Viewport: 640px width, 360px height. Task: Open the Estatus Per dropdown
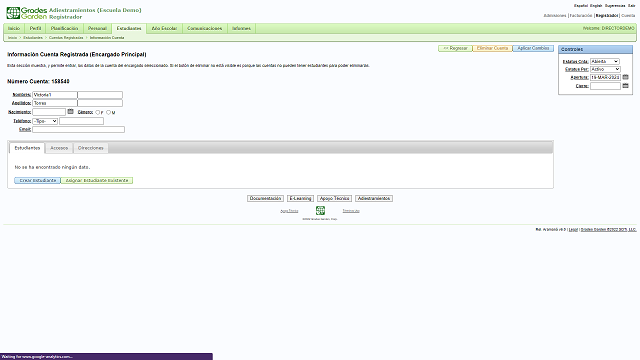(x=605, y=69)
